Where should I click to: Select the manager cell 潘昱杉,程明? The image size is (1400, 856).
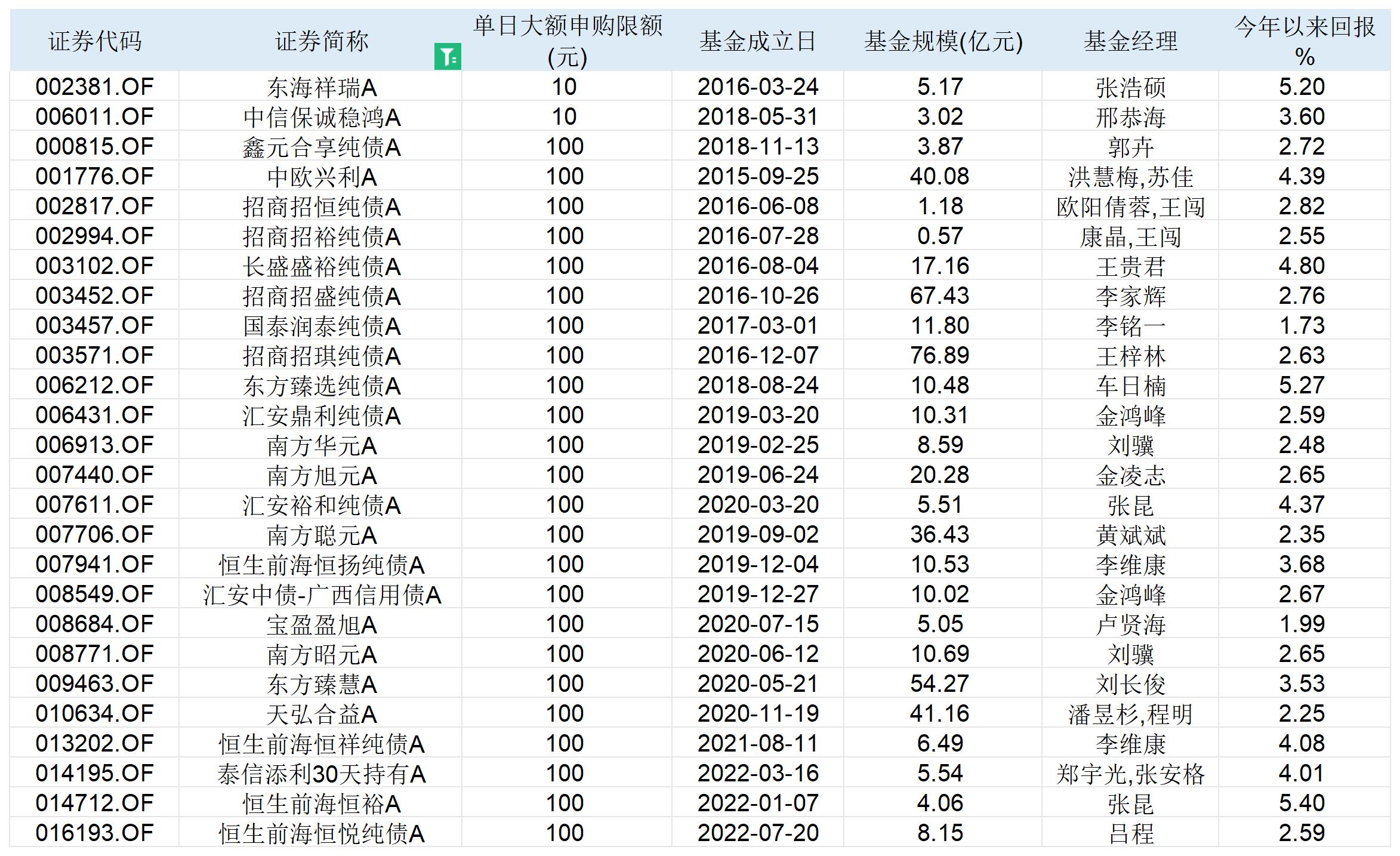(x=1130, y=715)
